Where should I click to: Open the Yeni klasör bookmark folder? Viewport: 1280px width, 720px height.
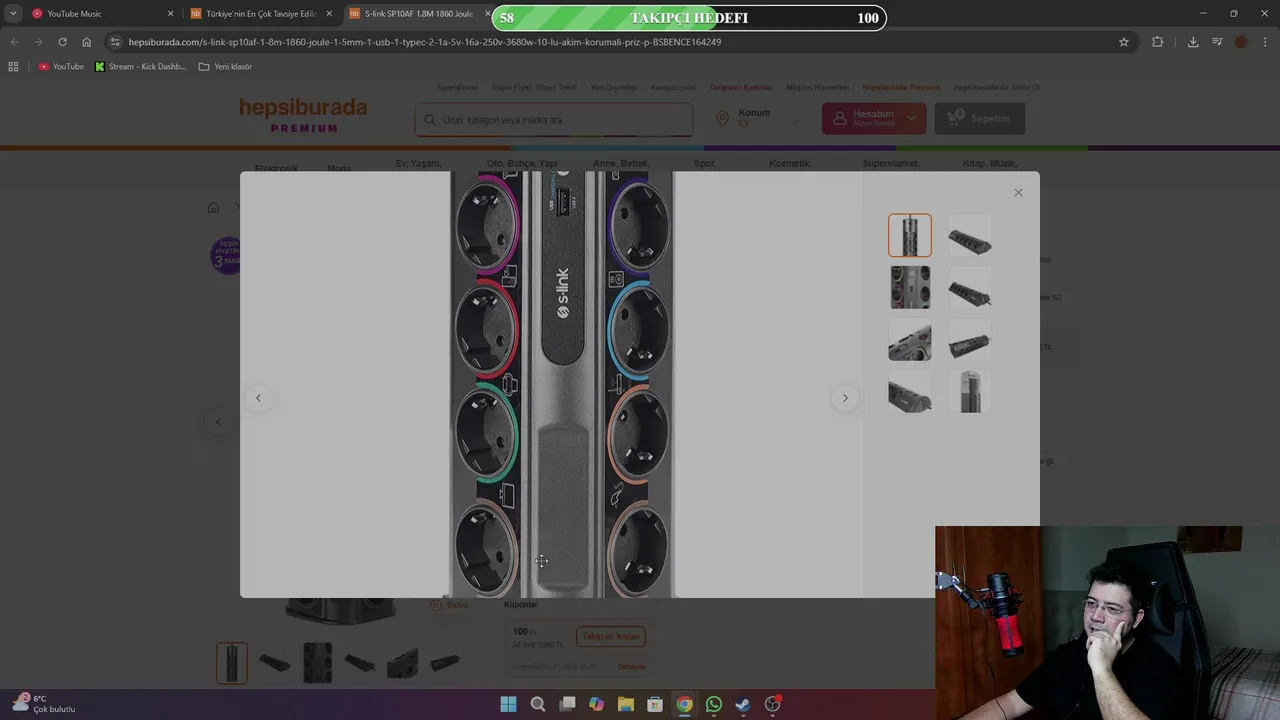(x=226, y=67)
